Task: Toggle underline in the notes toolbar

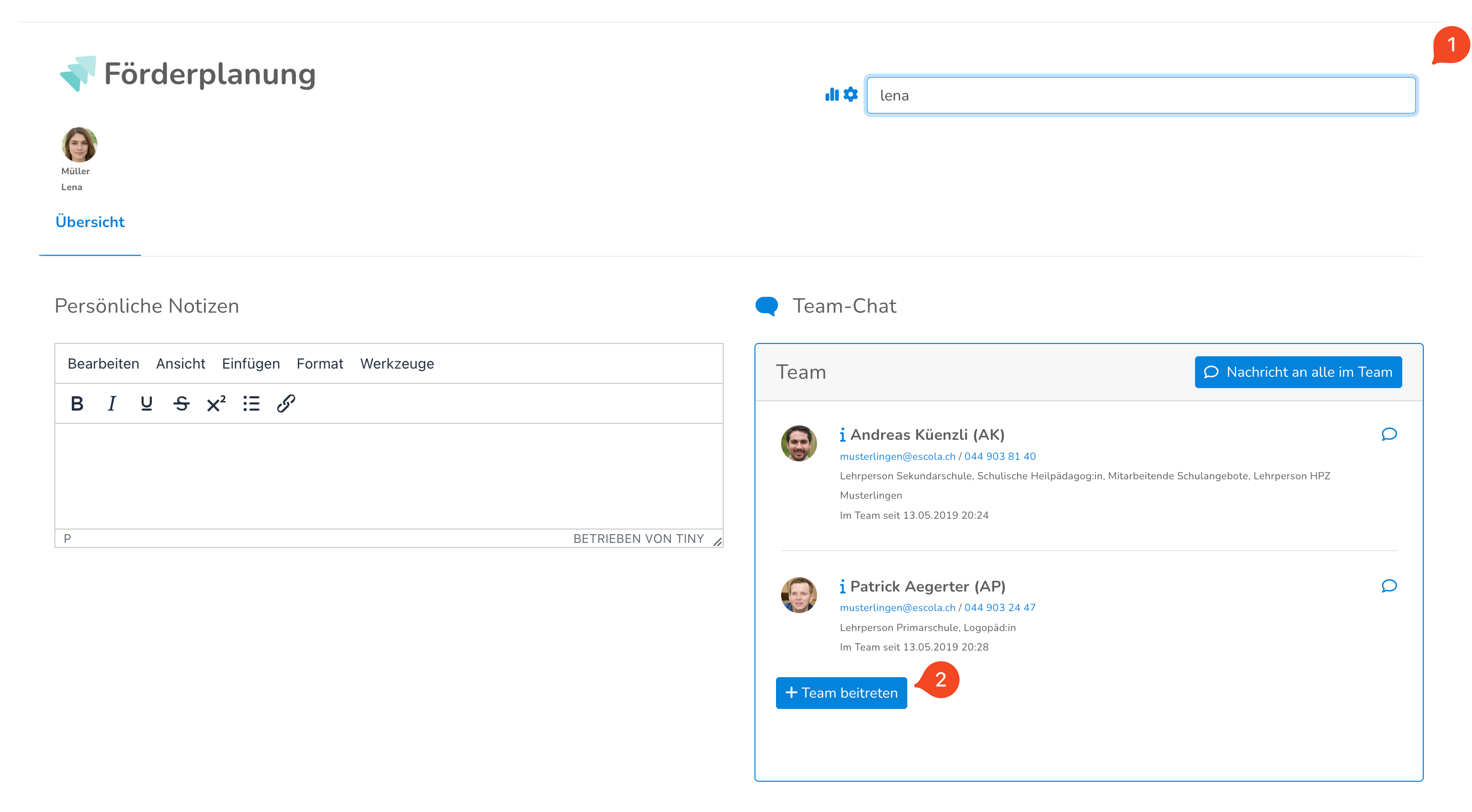Action: [x=146, y=404]
